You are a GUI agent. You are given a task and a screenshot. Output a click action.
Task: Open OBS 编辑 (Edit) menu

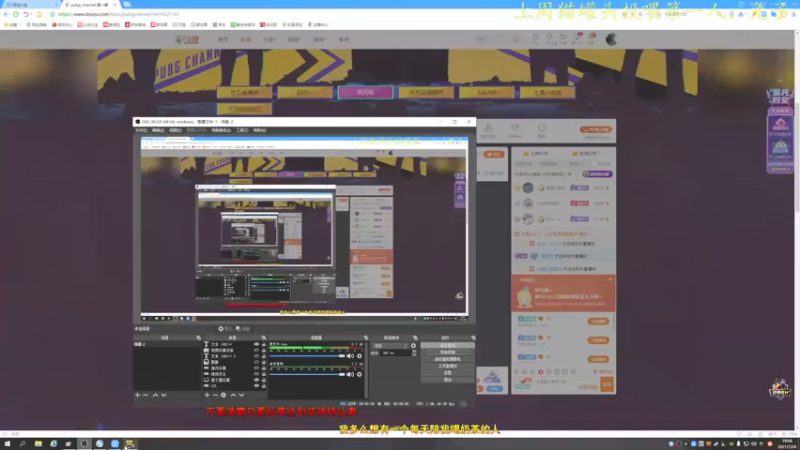pyautogui.click(x=158, y=131)
